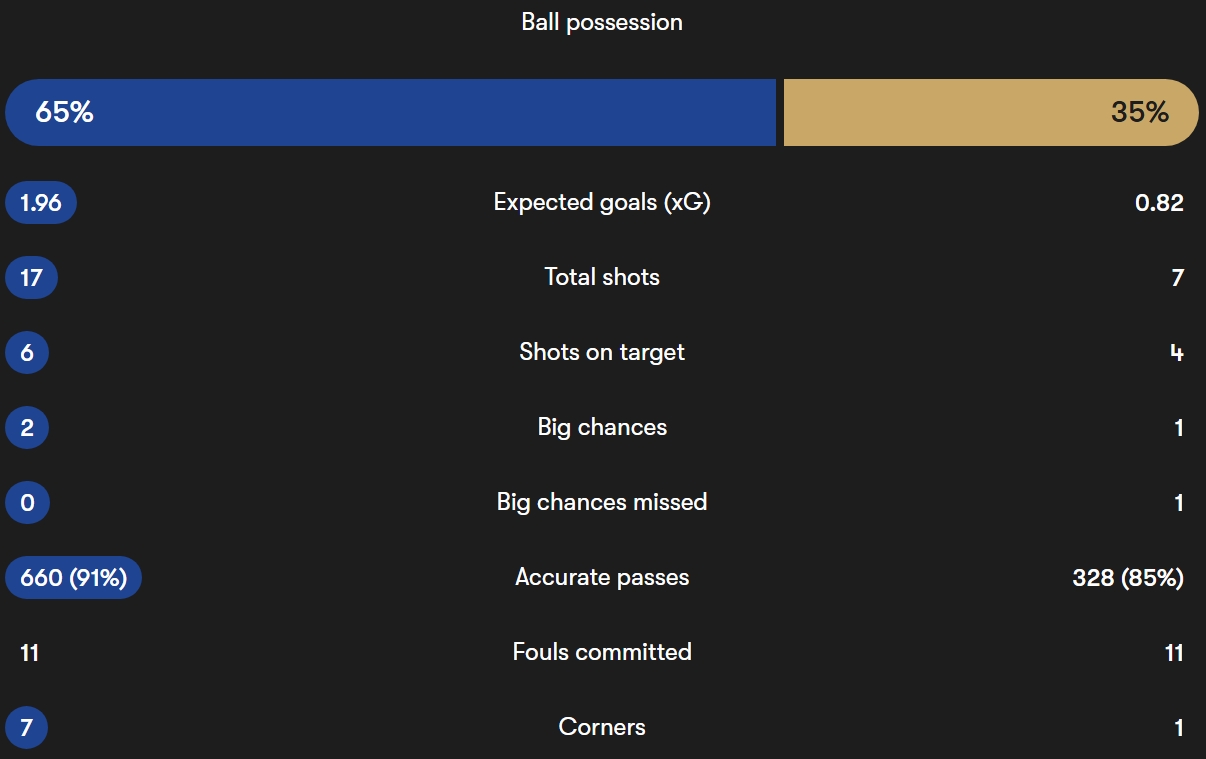1206x759 pixels.
Task: Click the Accurate passes label
Action: (602, 577)
